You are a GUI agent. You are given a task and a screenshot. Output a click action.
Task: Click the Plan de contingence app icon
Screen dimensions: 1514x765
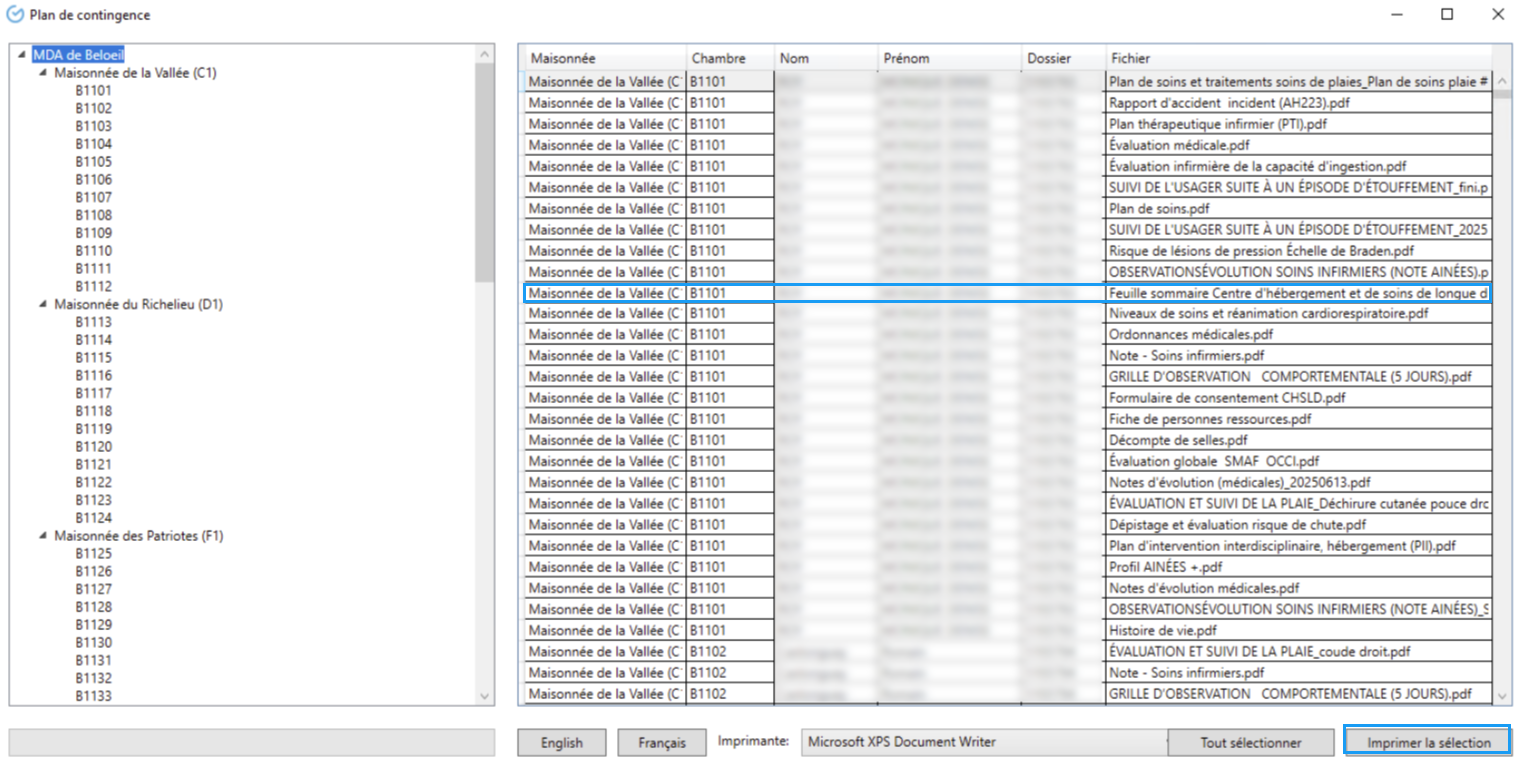15,15
